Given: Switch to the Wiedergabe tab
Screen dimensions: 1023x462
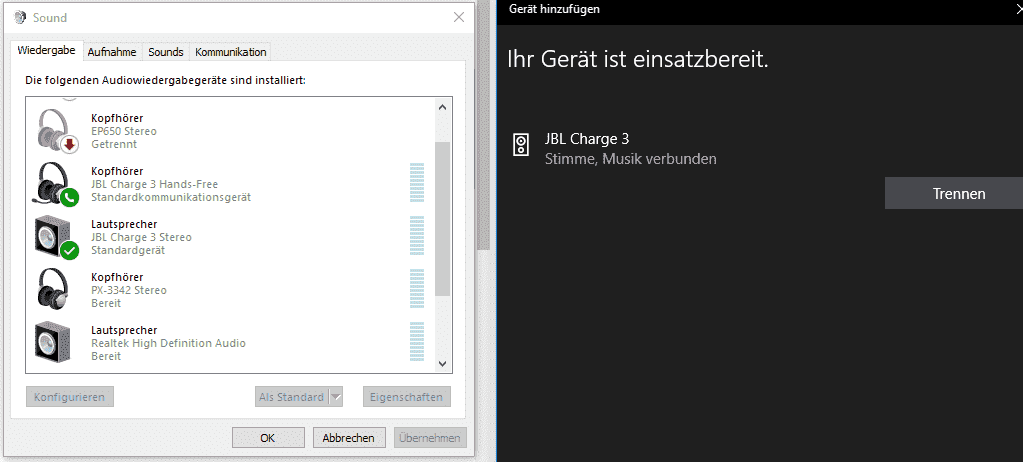Looking at the screenshot, I should 46,51.
